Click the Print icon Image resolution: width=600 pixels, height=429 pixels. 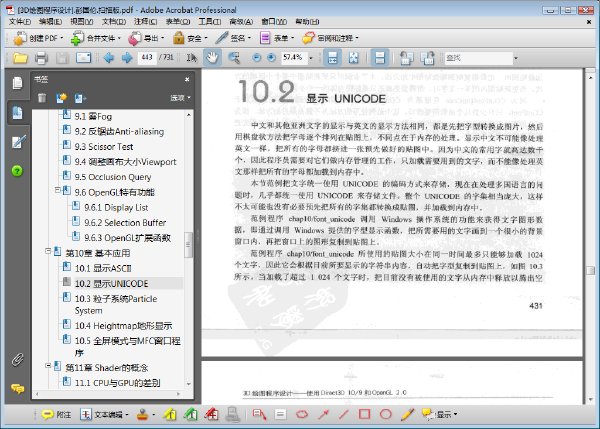click(41, 58)
